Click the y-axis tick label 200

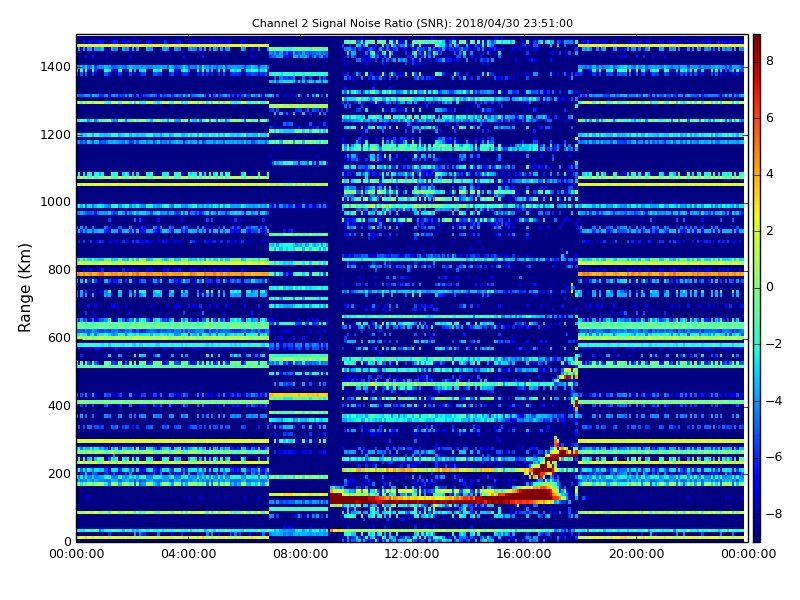[59, 473]
